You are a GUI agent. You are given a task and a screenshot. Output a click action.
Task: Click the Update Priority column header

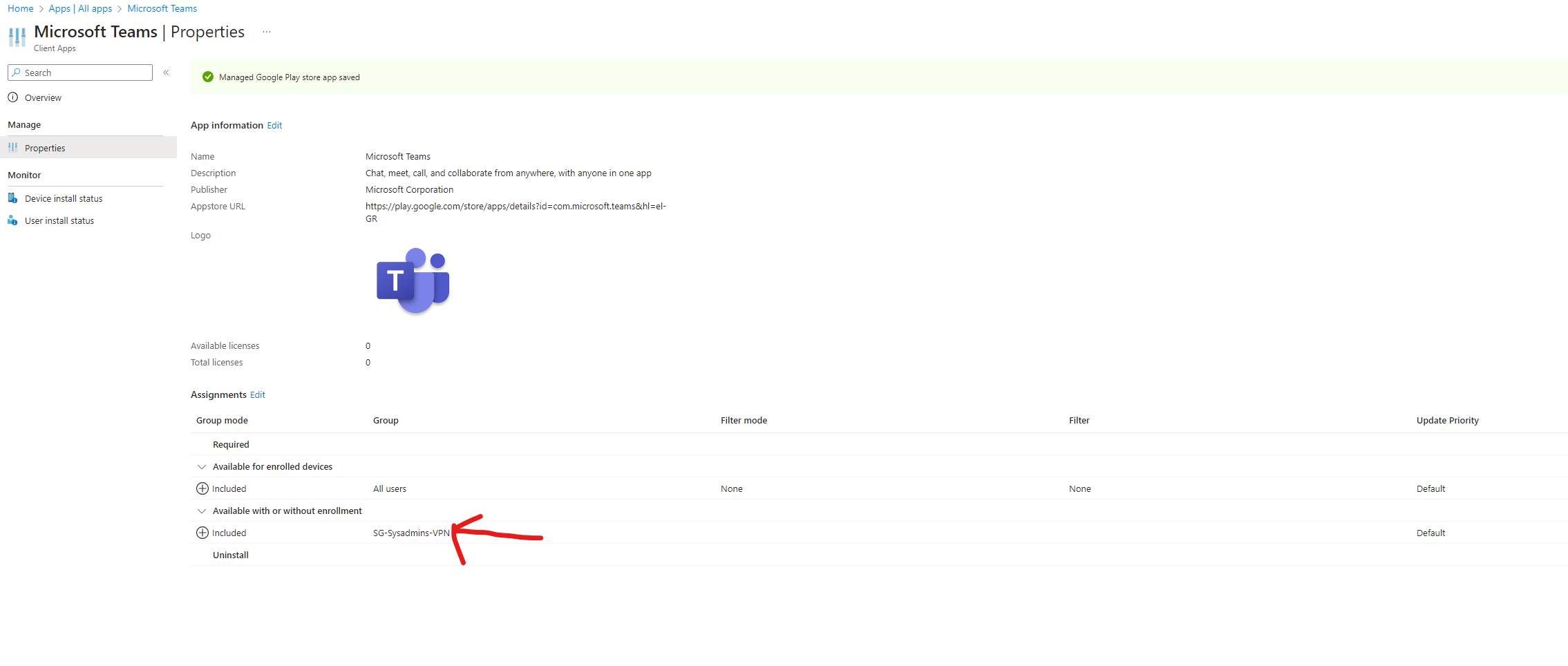coord(1448,420)
